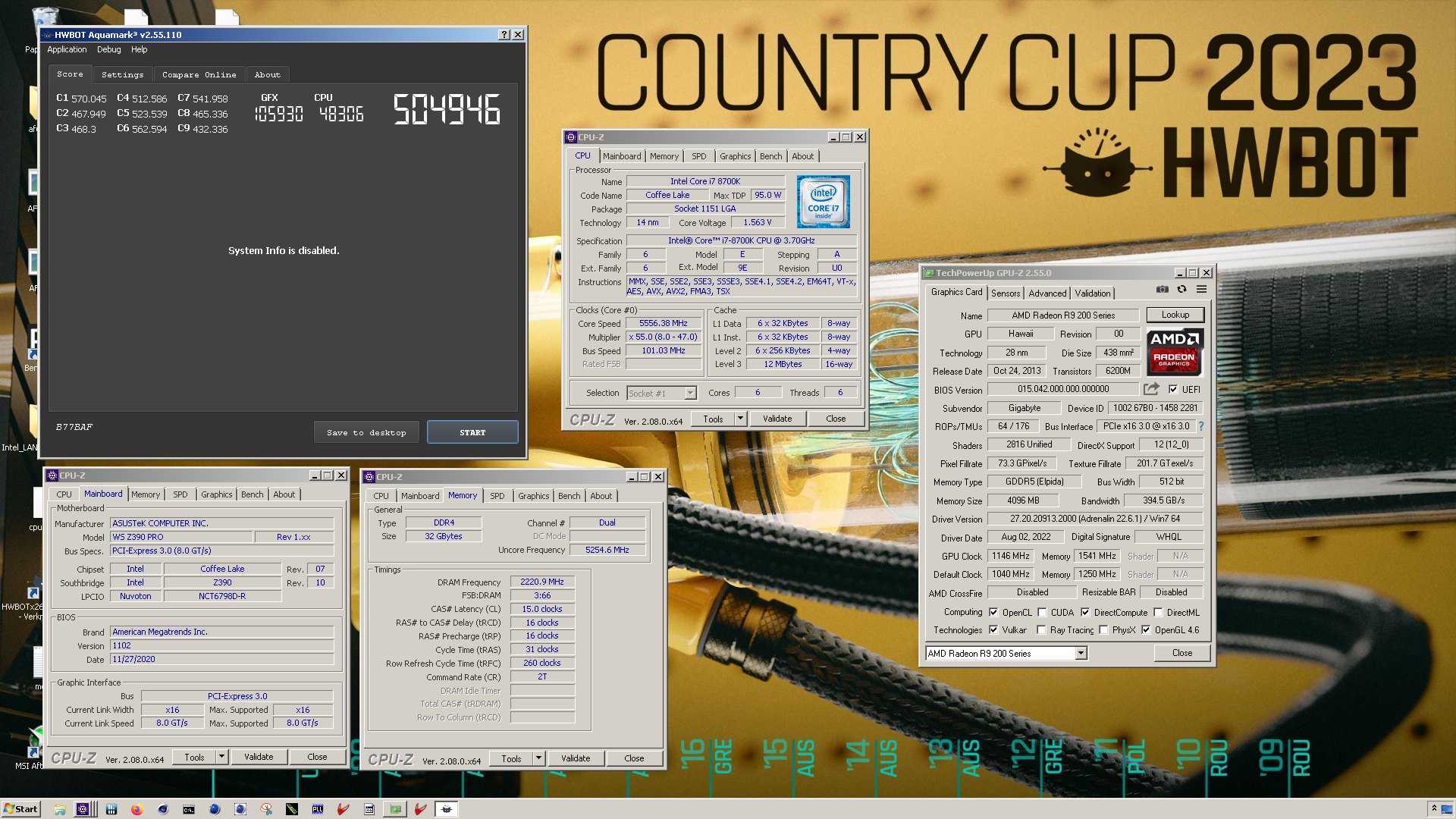The image size is (1456, 819).
Task: Click the Core Voltage 1.563 V value
Action: [757, 222]
